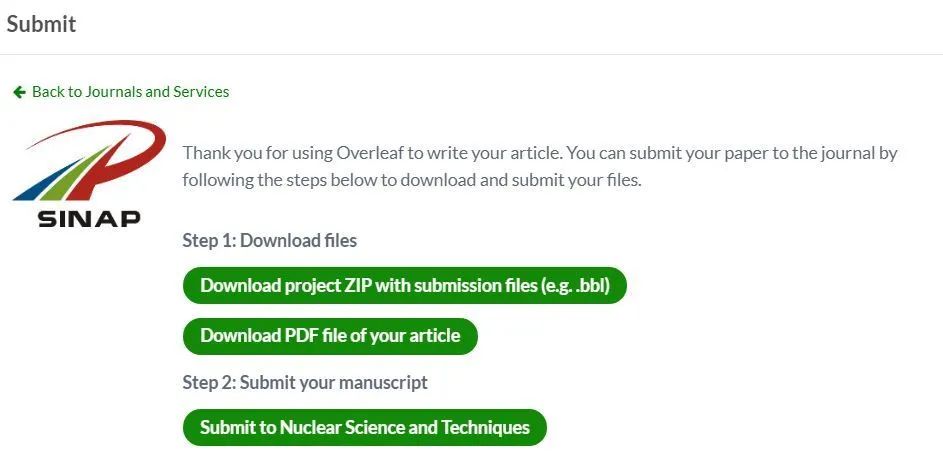Click the Submit page heading
The image size is (943, 465).
pos(41,24)
